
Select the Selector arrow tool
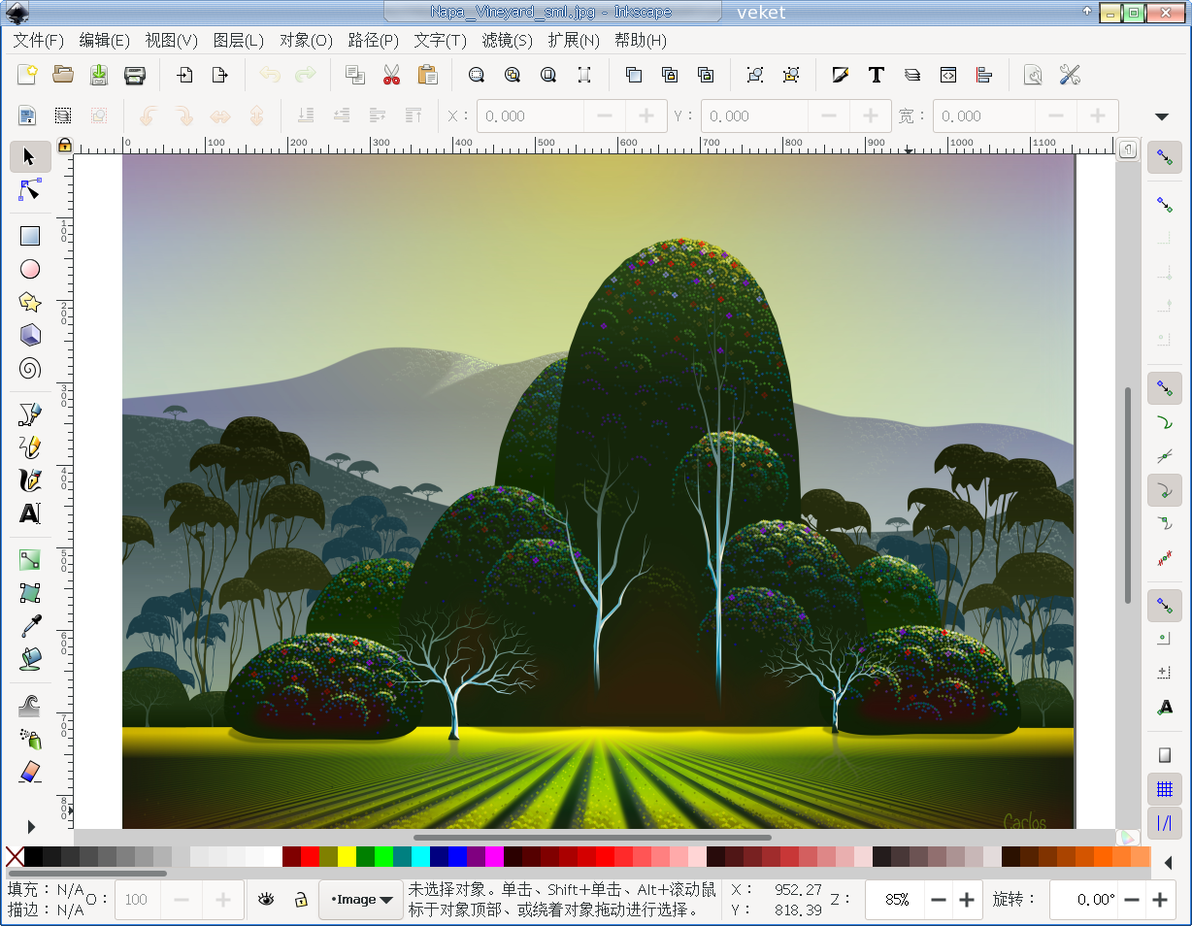click(30, 157)
